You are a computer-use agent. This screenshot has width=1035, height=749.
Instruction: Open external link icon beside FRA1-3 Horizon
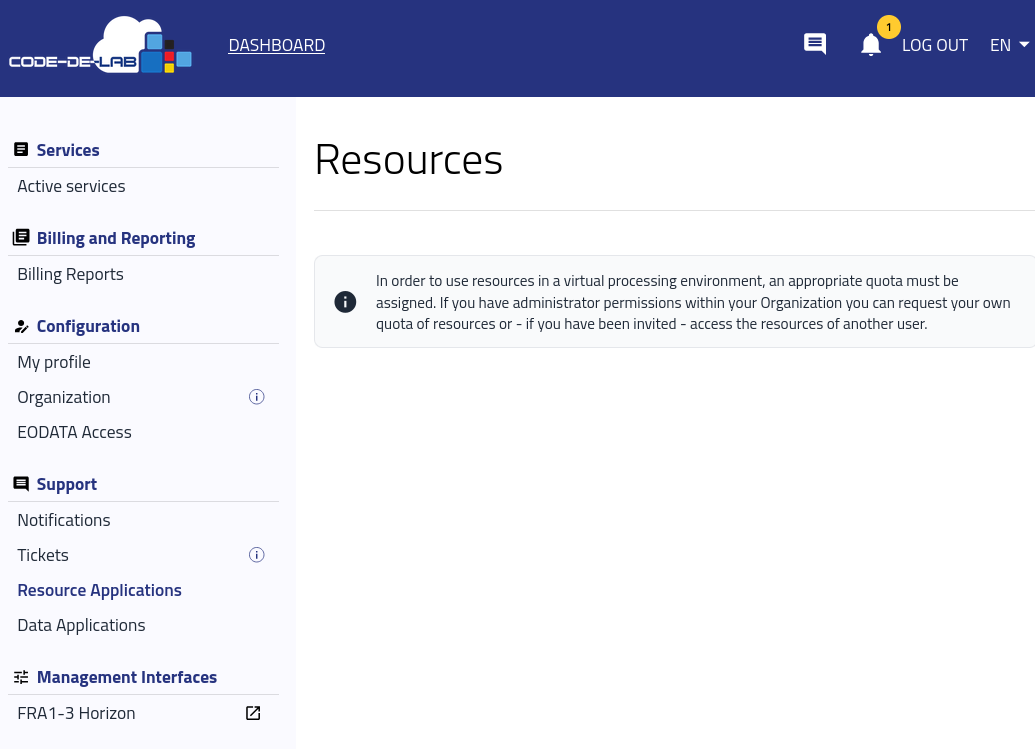click(253, 713)
